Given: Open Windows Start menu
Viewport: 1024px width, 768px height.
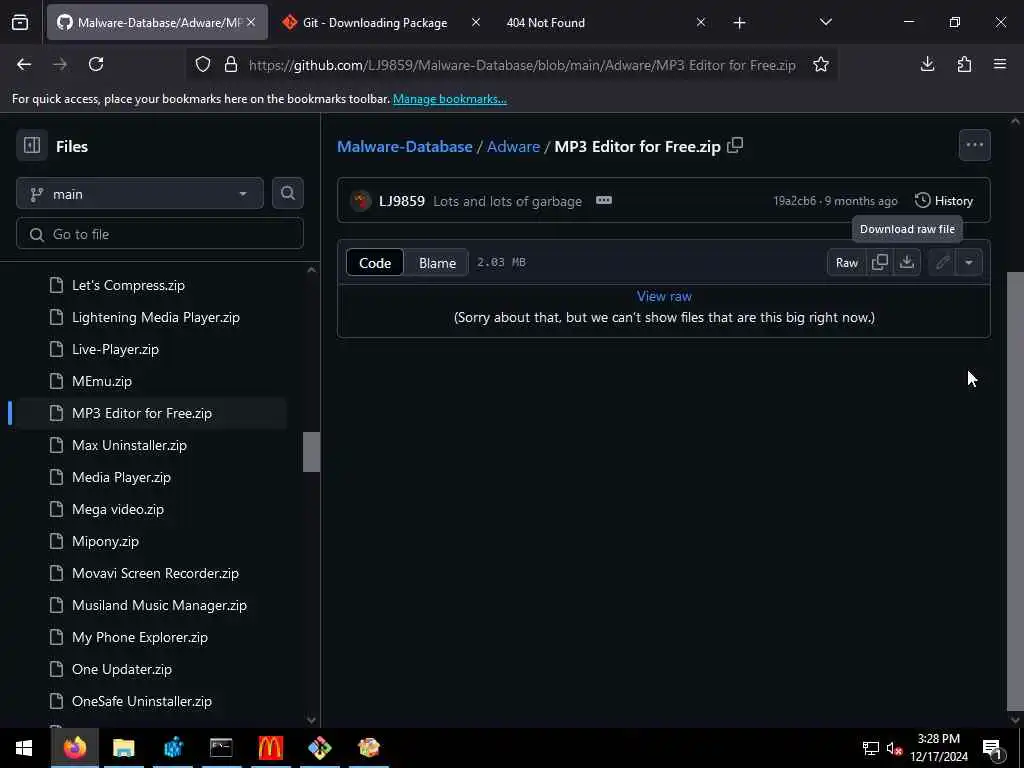Looking at the screenshot, I should (24, 748).
